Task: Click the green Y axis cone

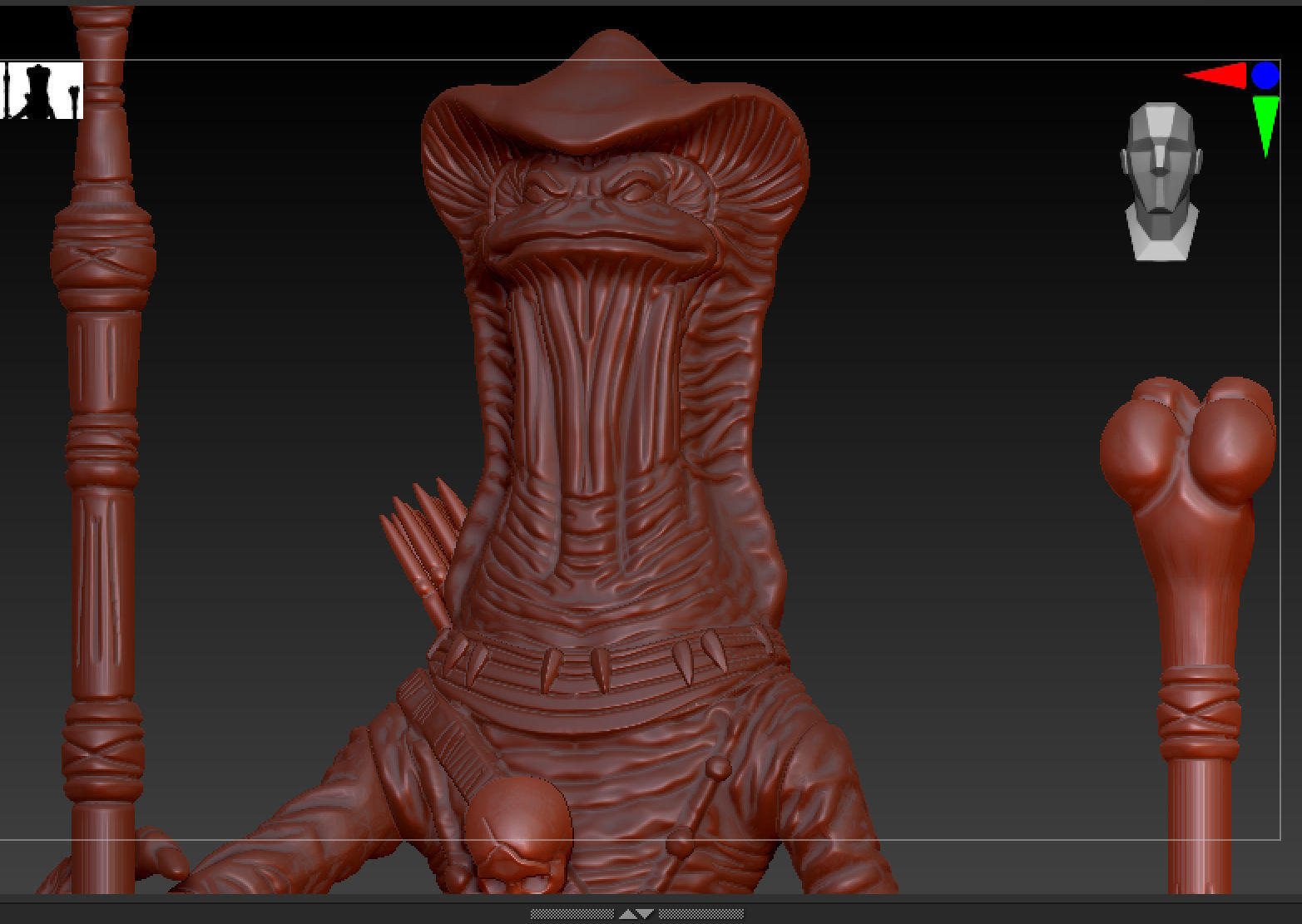Action: click(x=1265, y=126)
